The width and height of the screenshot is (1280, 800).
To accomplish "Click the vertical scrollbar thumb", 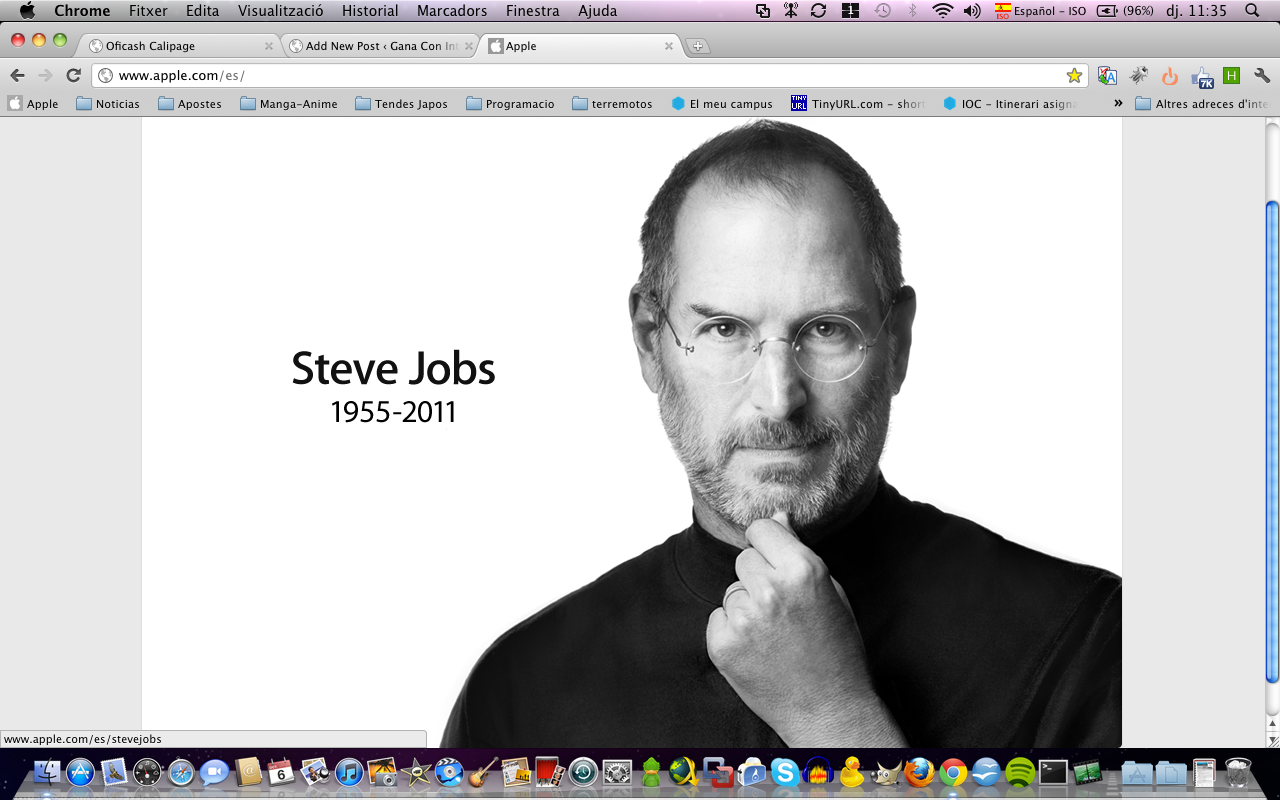I will pos(1272,440).
